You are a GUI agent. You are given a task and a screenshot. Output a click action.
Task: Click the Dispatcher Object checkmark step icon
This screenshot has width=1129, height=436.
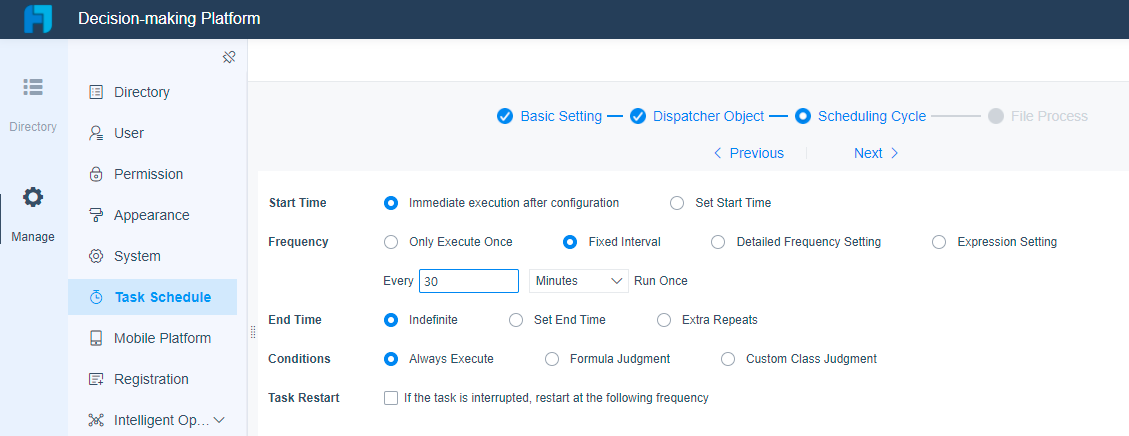click(637, 116)
